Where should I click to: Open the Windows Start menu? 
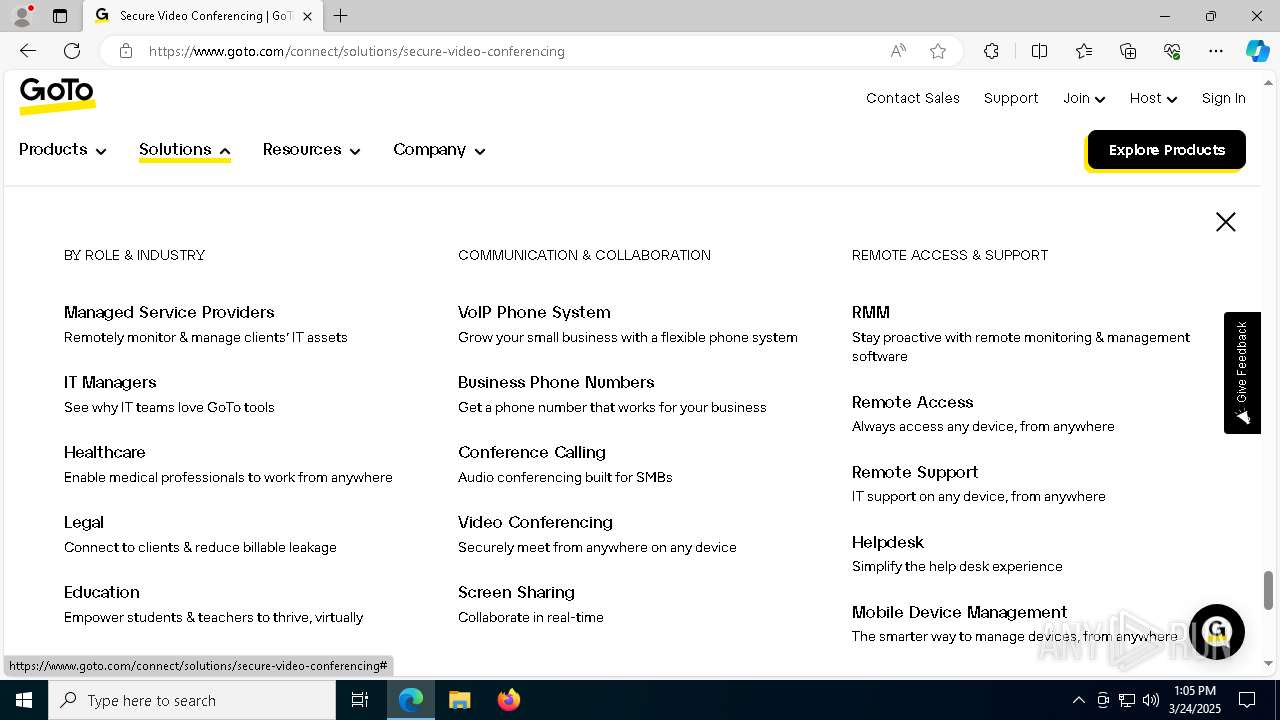[x=24, y=700]
